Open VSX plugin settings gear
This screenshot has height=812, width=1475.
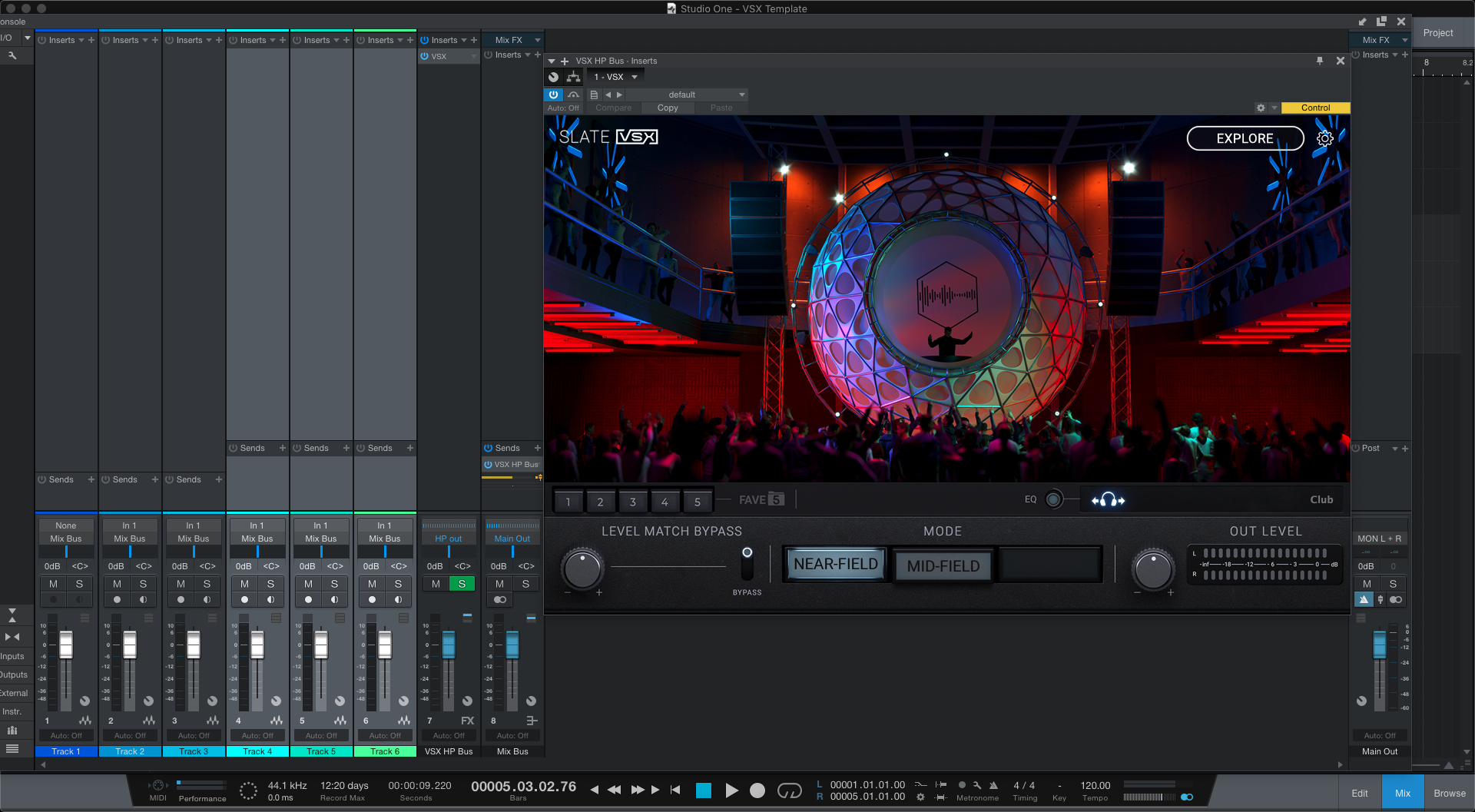coord(1324,138)
